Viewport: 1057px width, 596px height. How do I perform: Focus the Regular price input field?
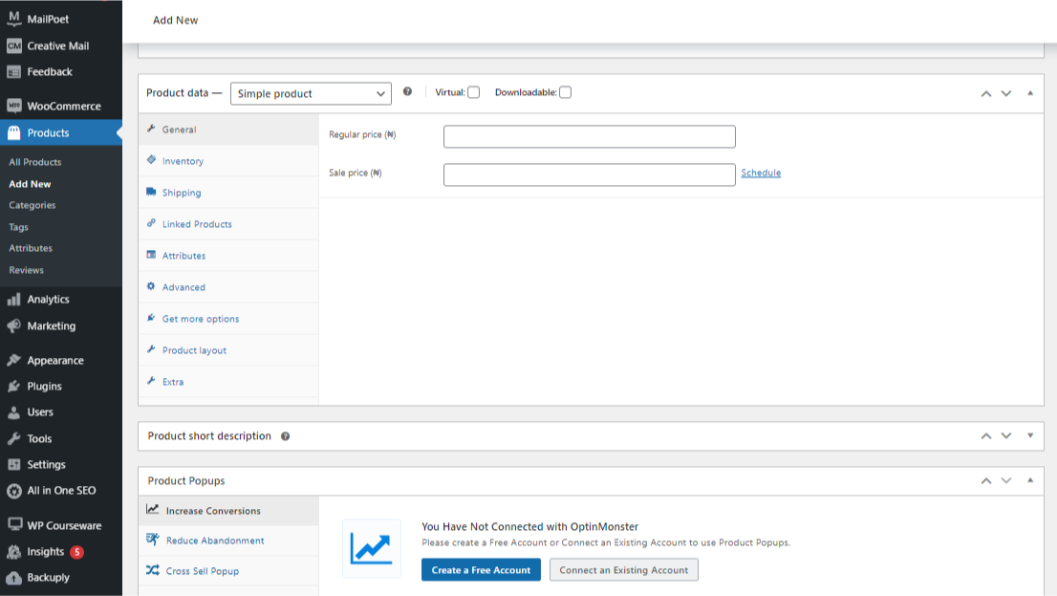coord(589,136)
